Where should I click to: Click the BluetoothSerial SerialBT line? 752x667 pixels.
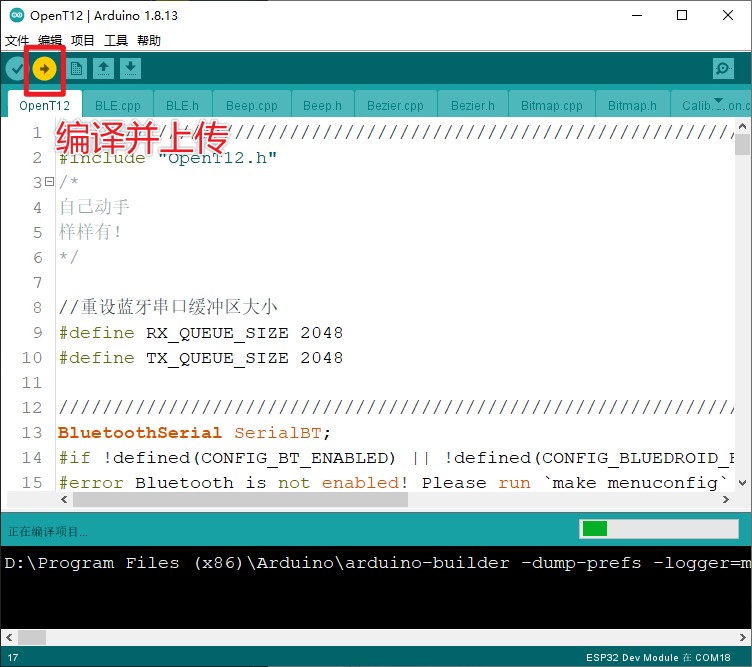tap(194, 433)
